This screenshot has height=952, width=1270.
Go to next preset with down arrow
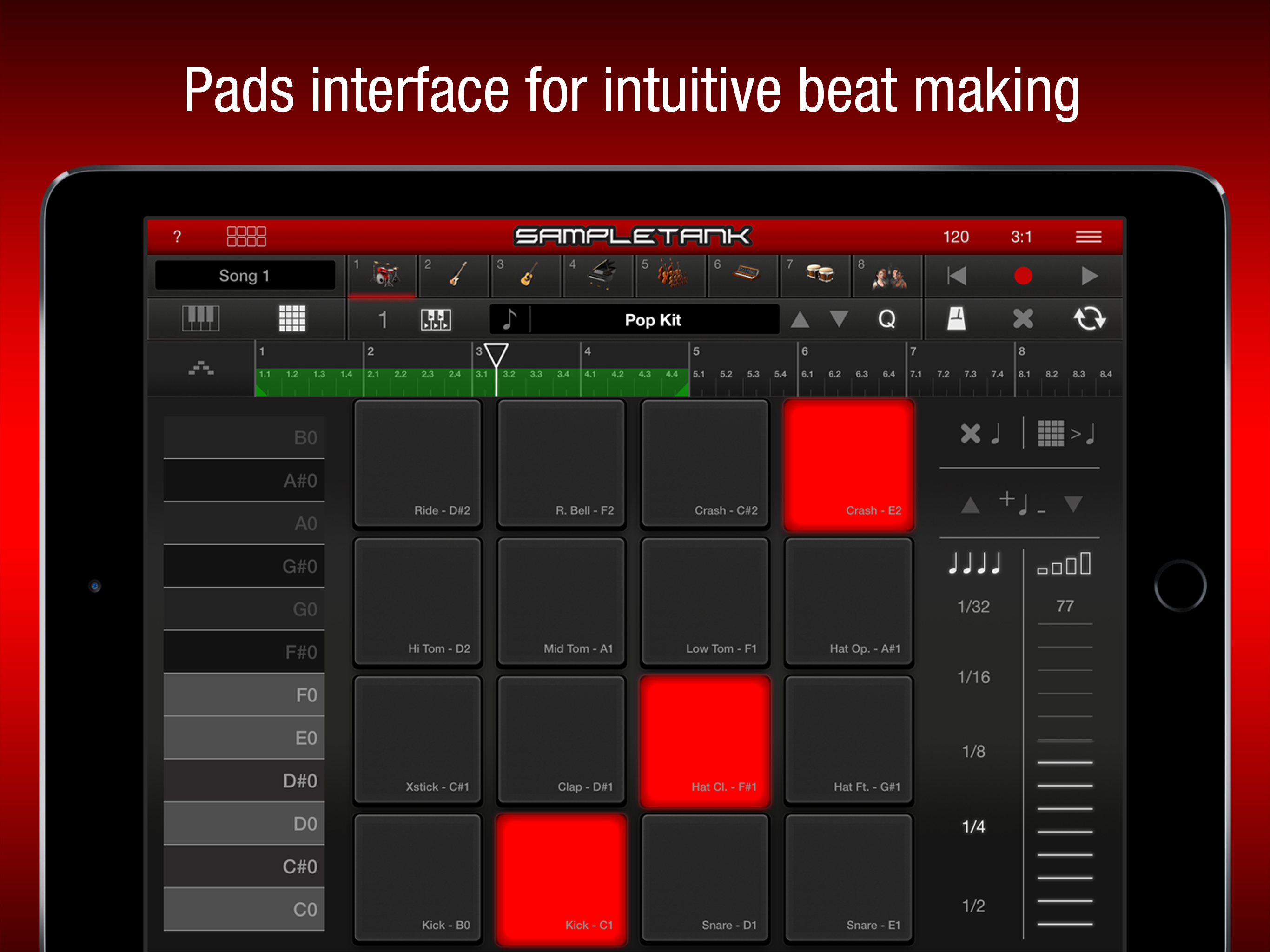point(839,319)
